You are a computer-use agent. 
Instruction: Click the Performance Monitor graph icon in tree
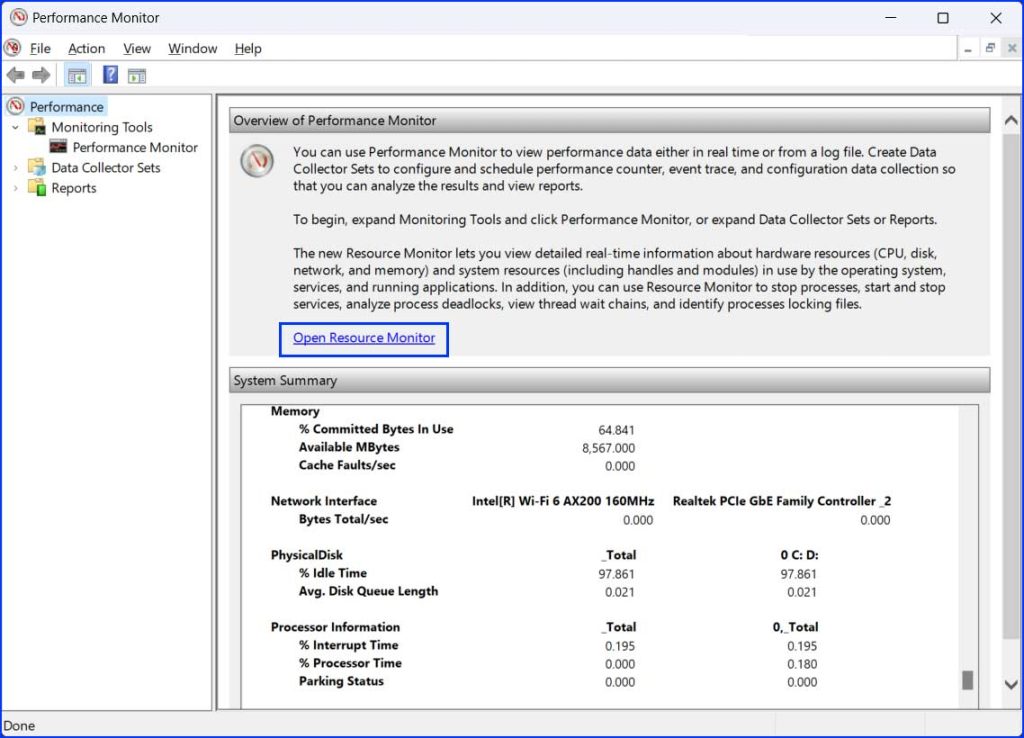pos(58,147)
